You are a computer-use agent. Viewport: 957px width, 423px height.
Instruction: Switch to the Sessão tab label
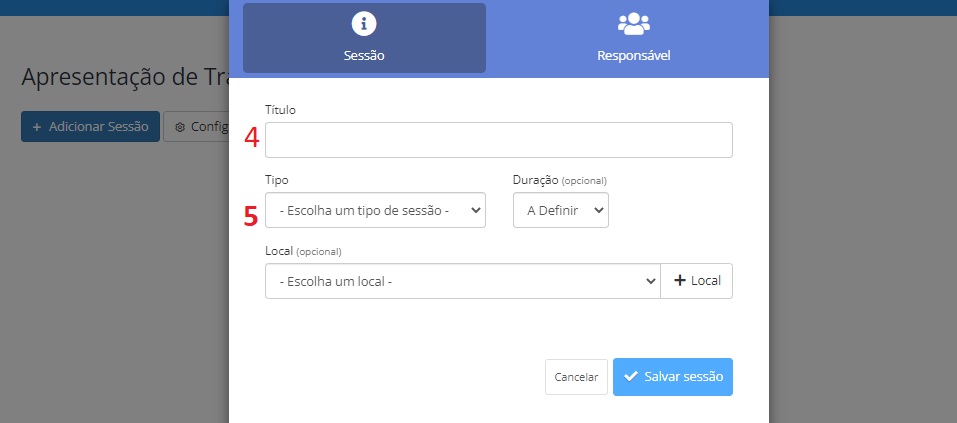click(x=364, y=56)
